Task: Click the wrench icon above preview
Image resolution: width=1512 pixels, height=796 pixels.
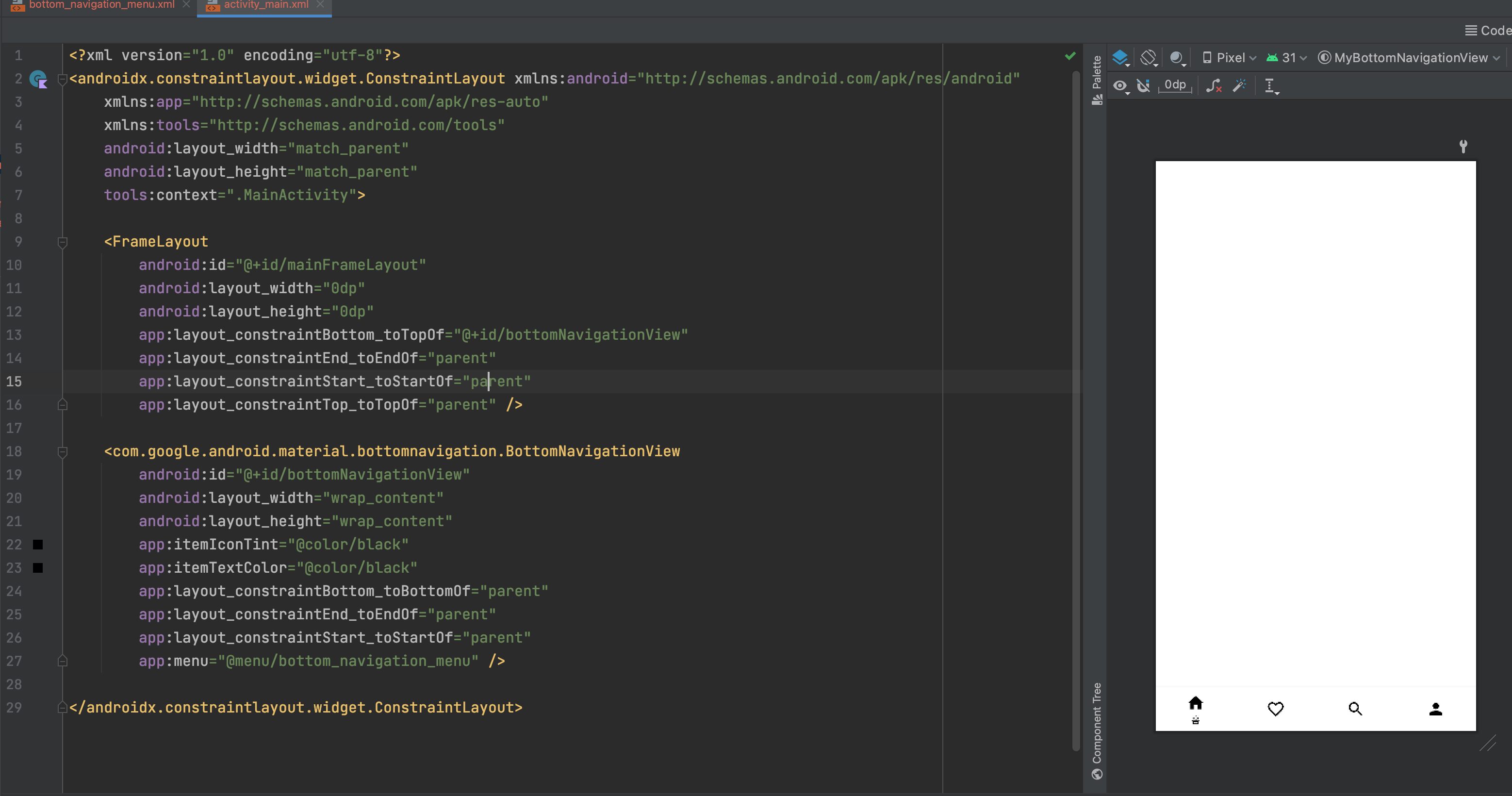Action: point(1463,146)
